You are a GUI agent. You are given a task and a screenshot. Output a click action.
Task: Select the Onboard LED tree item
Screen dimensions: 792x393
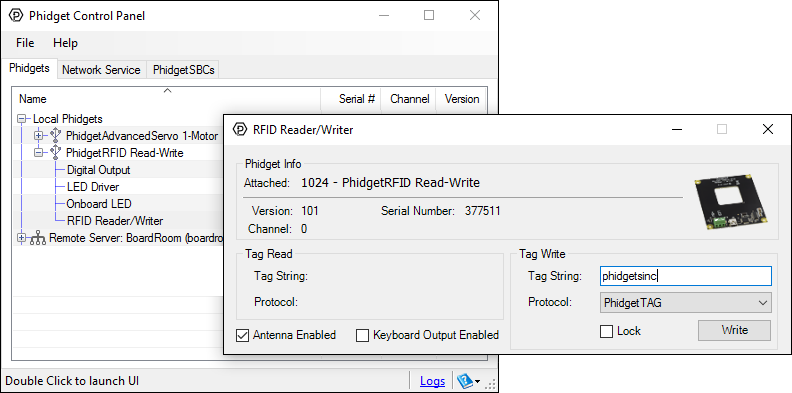99,204
